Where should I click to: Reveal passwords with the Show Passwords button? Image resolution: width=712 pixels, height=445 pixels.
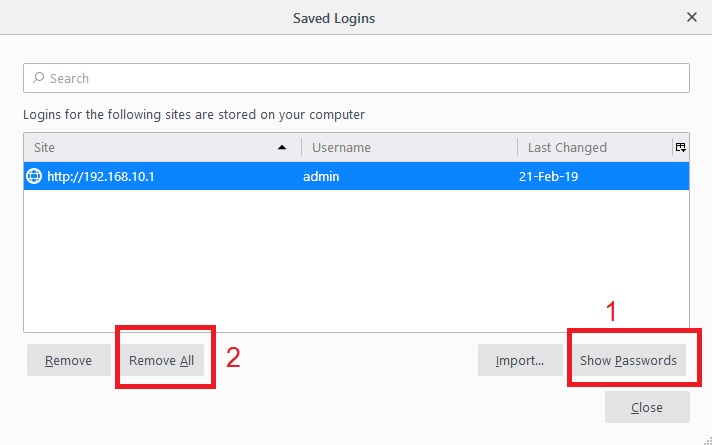[x=628, y=361]
